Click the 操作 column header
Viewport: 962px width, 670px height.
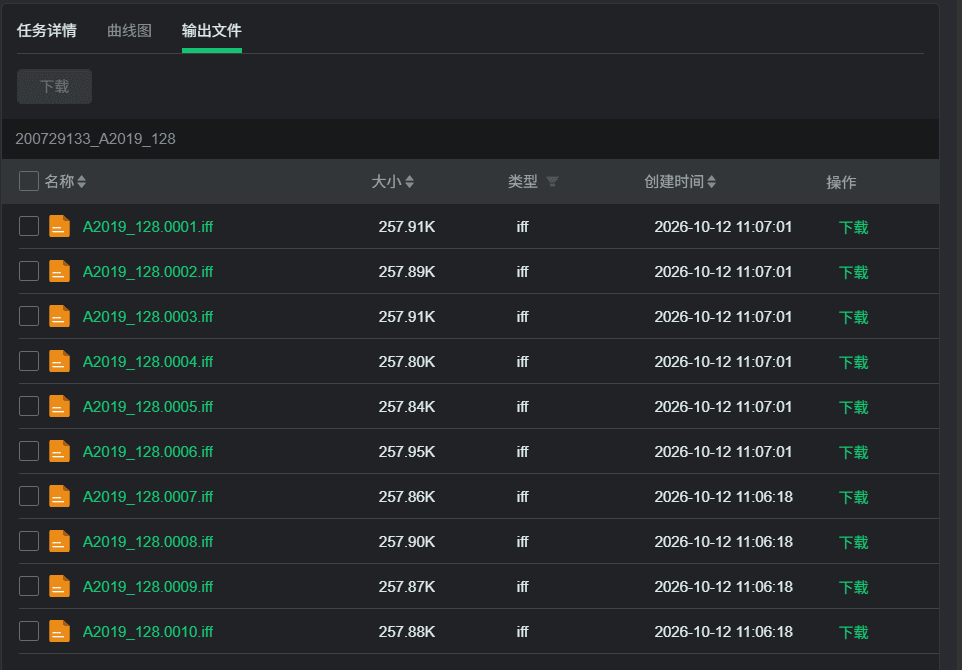(x=841, y=182)
